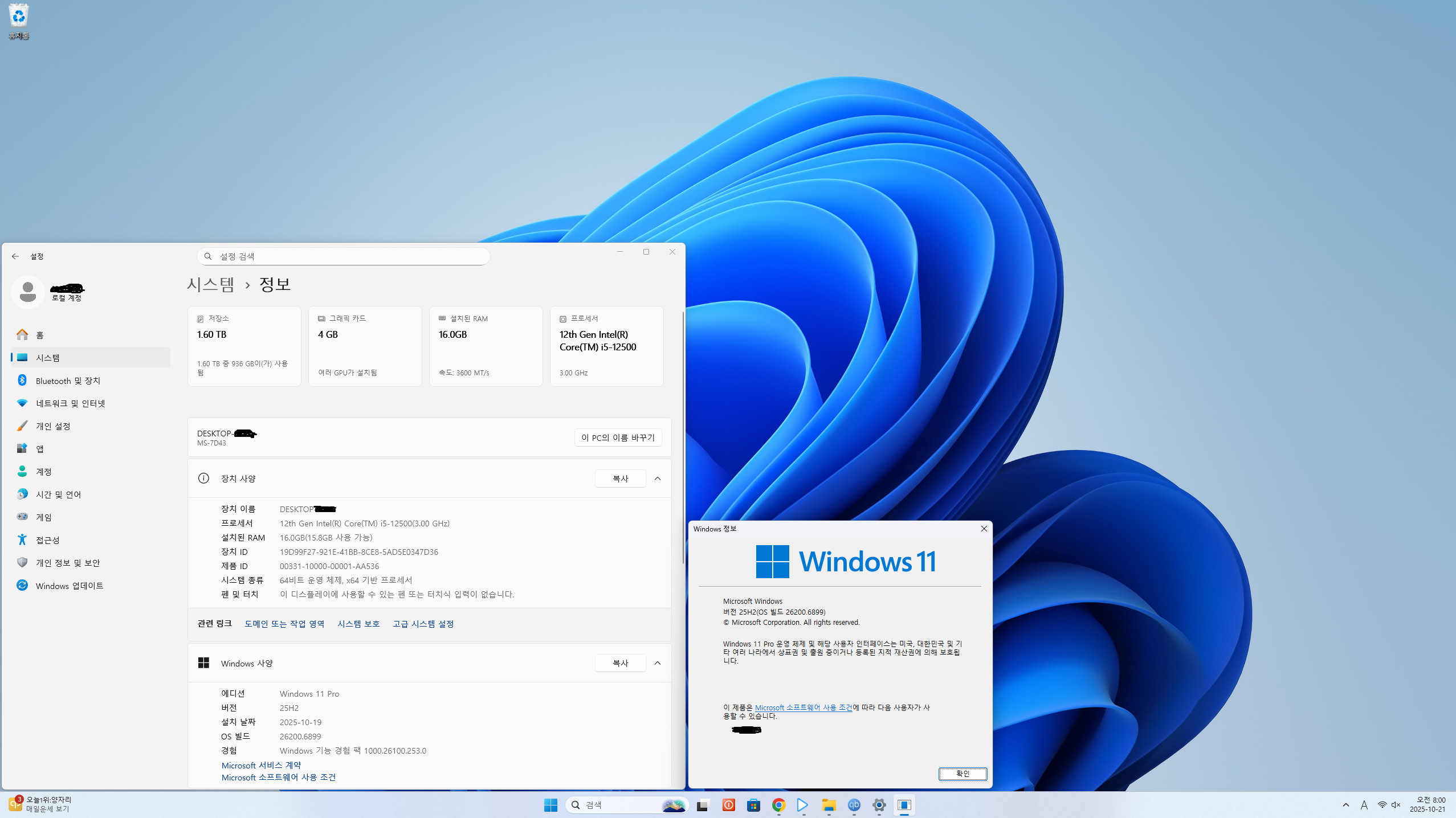Open Windows 업데이트 page

(x=69, y=586)
